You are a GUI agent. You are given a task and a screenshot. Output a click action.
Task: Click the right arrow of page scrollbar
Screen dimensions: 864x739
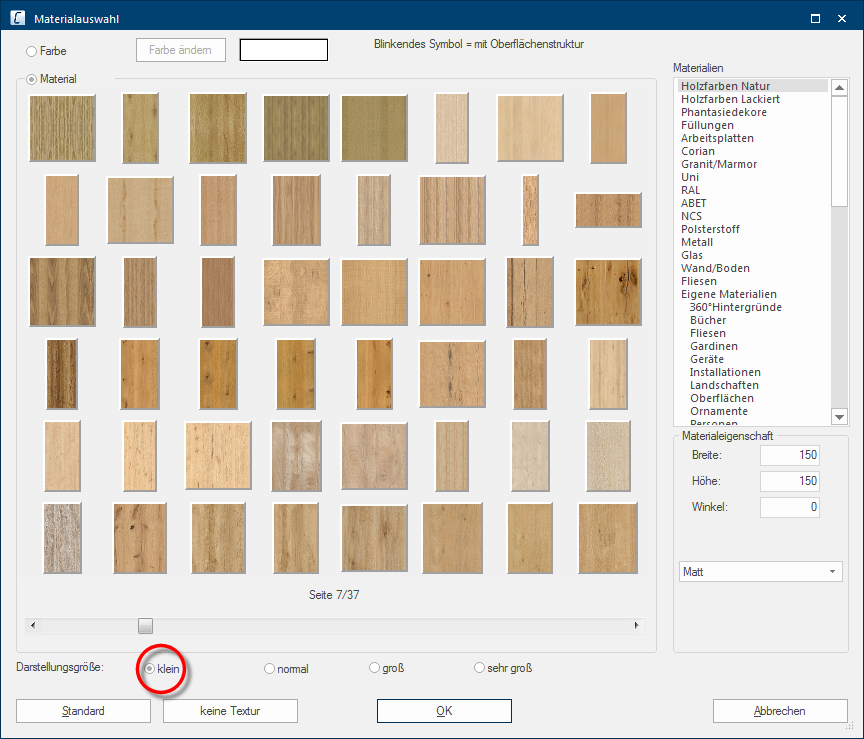coord(637,626)
